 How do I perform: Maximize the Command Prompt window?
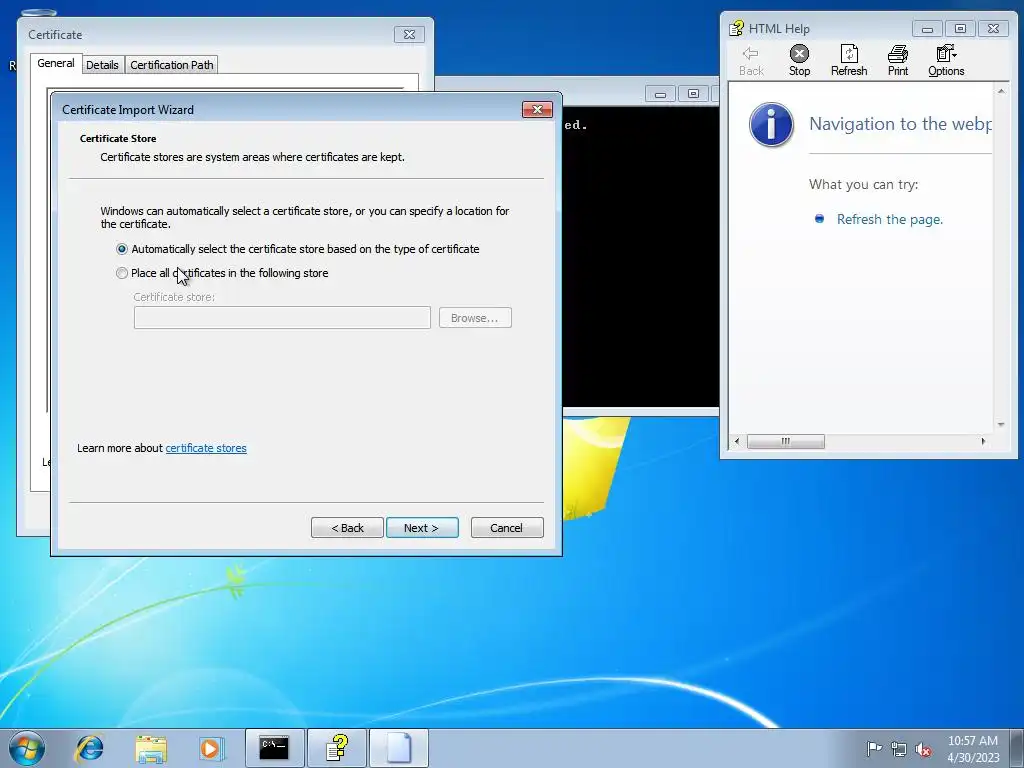694,94
